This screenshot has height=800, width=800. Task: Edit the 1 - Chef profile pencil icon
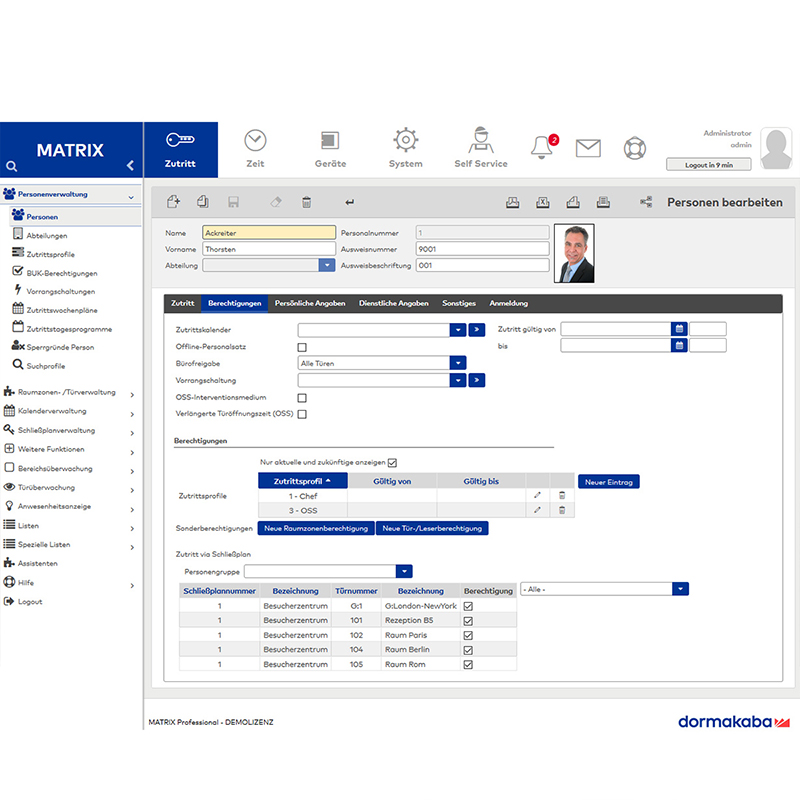point(537,495)
